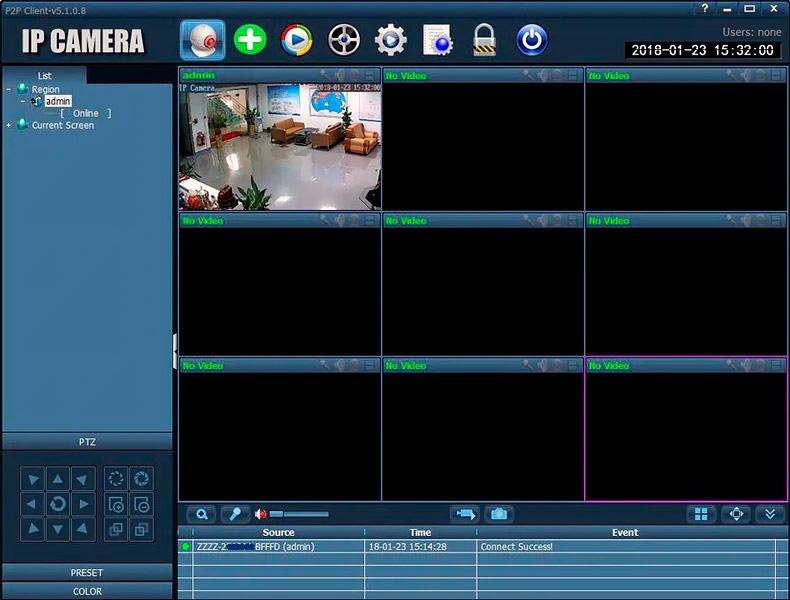The height and width of the screenshot is (600, 790).
Task: Expand the PRESET panel section
Action: tap(87, 573)
